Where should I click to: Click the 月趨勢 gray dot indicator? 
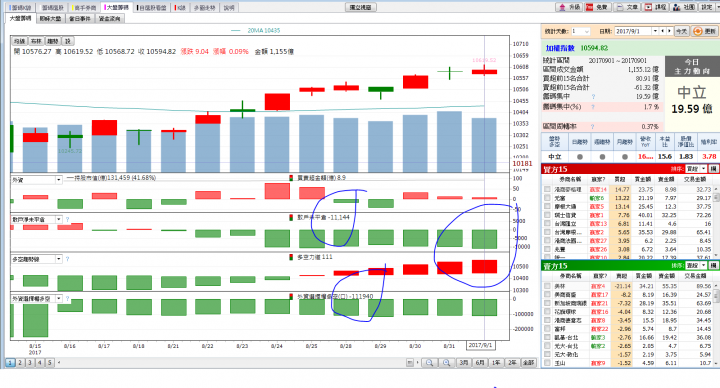[x=624, y=157]
